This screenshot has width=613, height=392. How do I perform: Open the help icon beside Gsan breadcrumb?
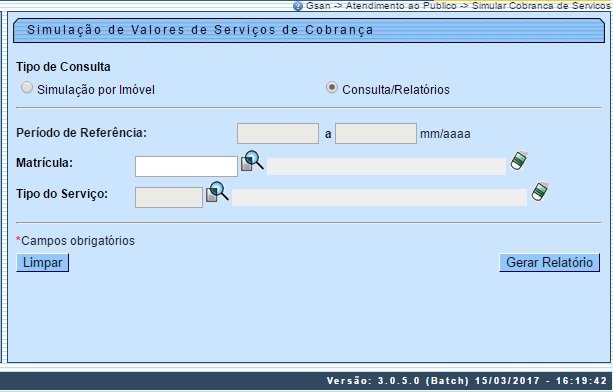click(x=298, y=6)
